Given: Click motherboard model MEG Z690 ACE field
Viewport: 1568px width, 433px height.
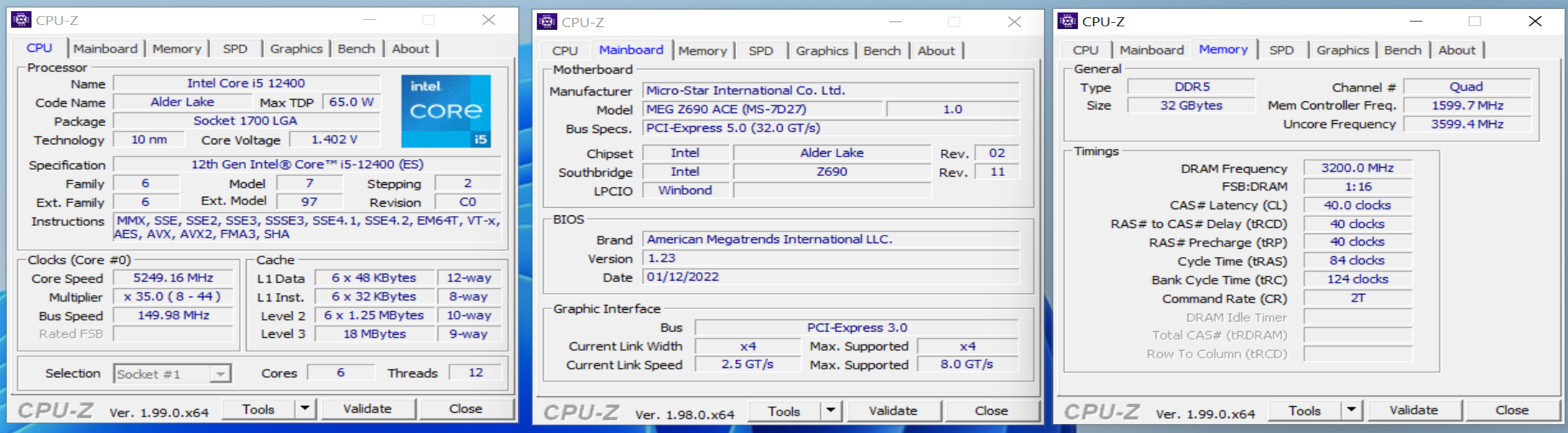Looking at the screenshot, I should click(762, 109).
